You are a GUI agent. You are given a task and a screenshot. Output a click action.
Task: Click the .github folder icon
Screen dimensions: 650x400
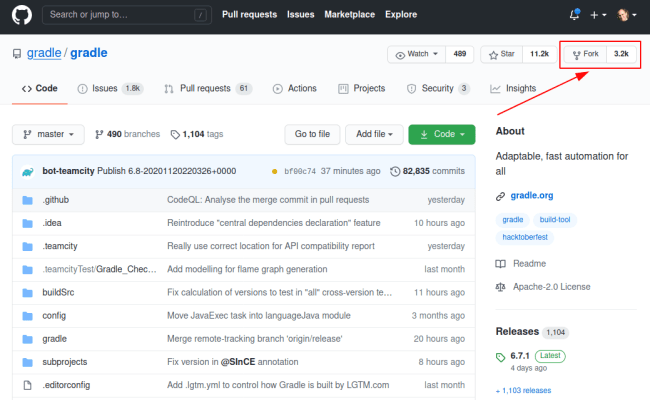pos(27,200)
